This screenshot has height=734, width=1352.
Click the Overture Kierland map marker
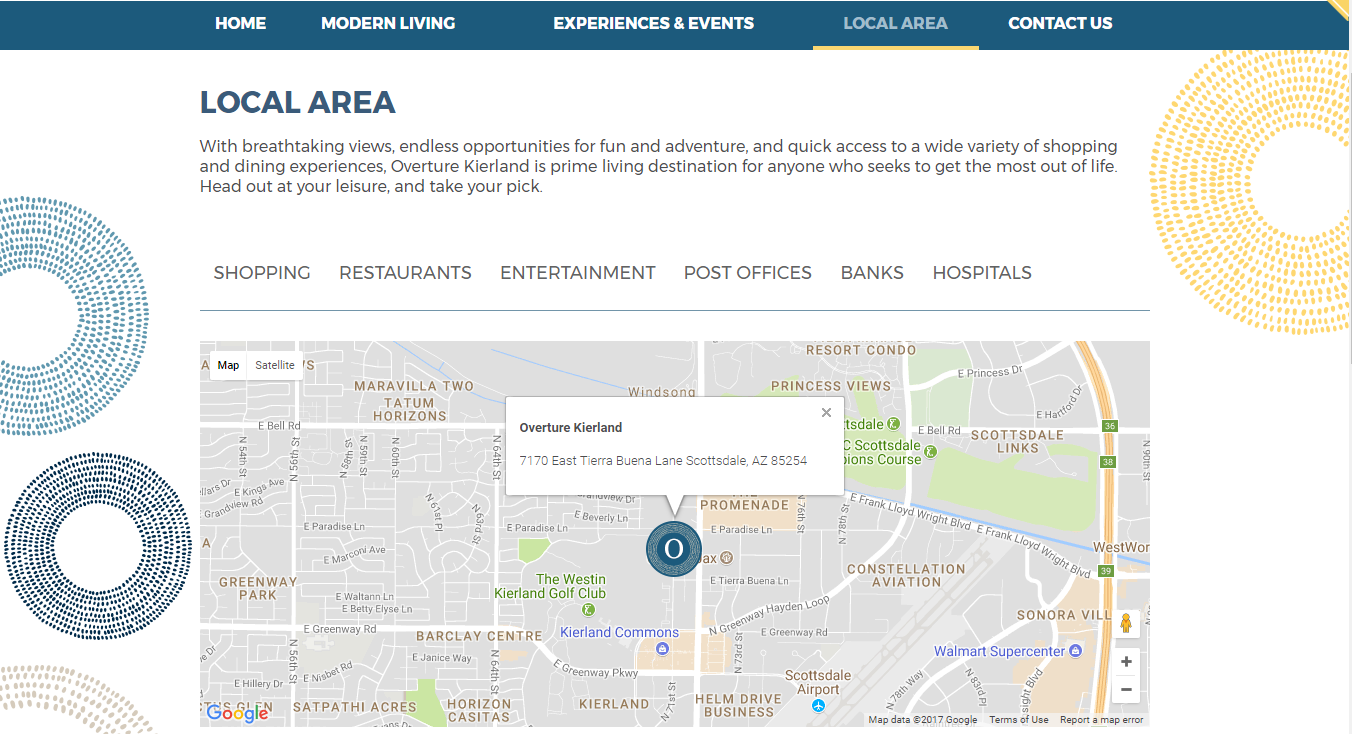(x=674, y=549)
